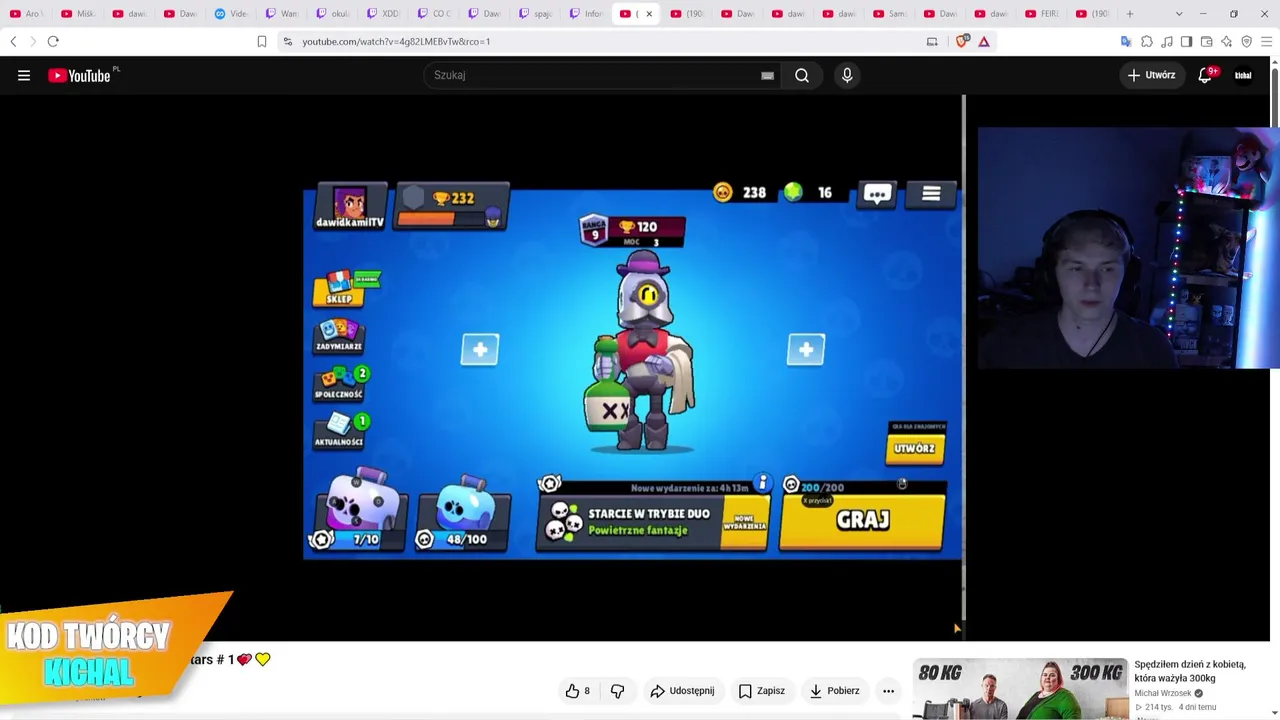Toggle the browser sidebar panel
The width and height of the screenshot is (1280, 720).
[1186, 41]
